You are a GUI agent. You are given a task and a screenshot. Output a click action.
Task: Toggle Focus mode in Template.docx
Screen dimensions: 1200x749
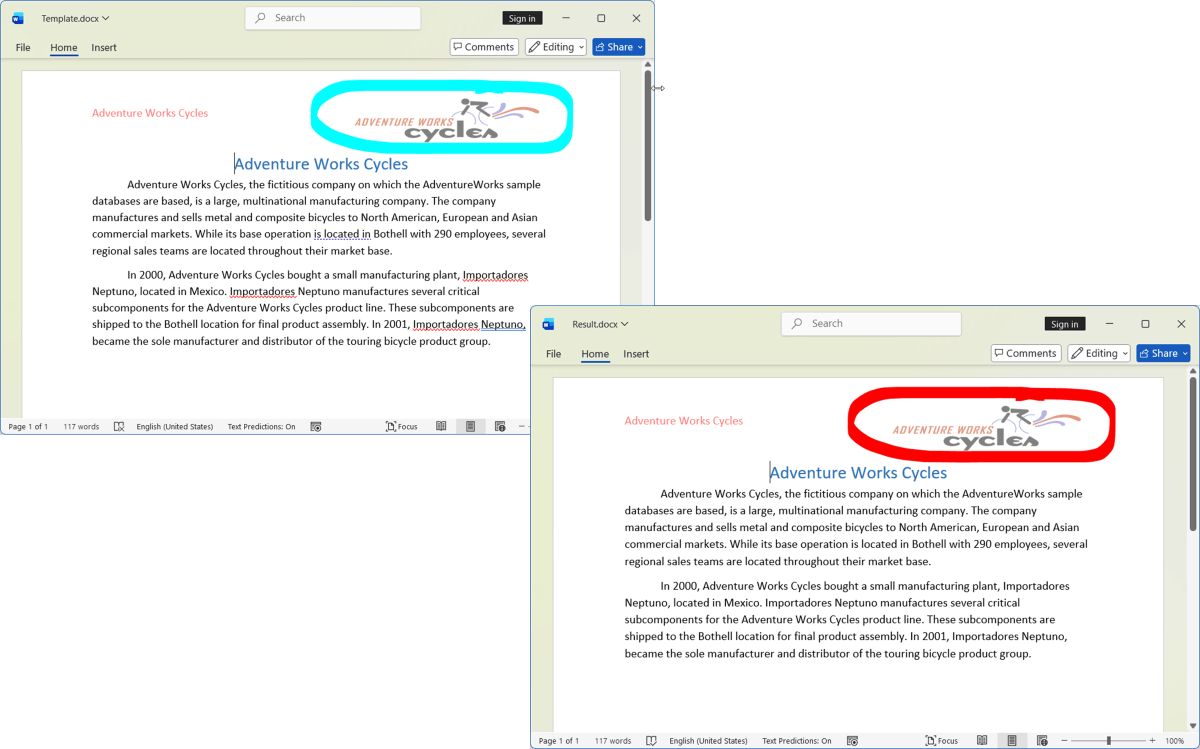(x=401, y=426)
